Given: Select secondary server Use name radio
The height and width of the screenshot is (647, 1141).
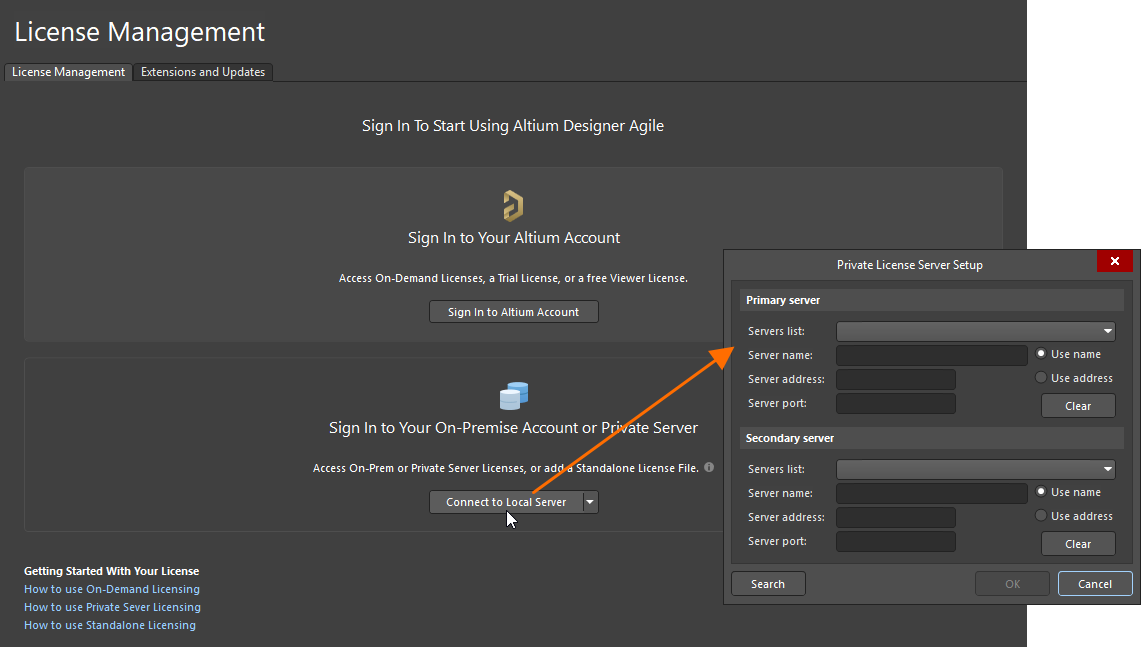Looking at the screenshot, I should tap(1041, 492).
